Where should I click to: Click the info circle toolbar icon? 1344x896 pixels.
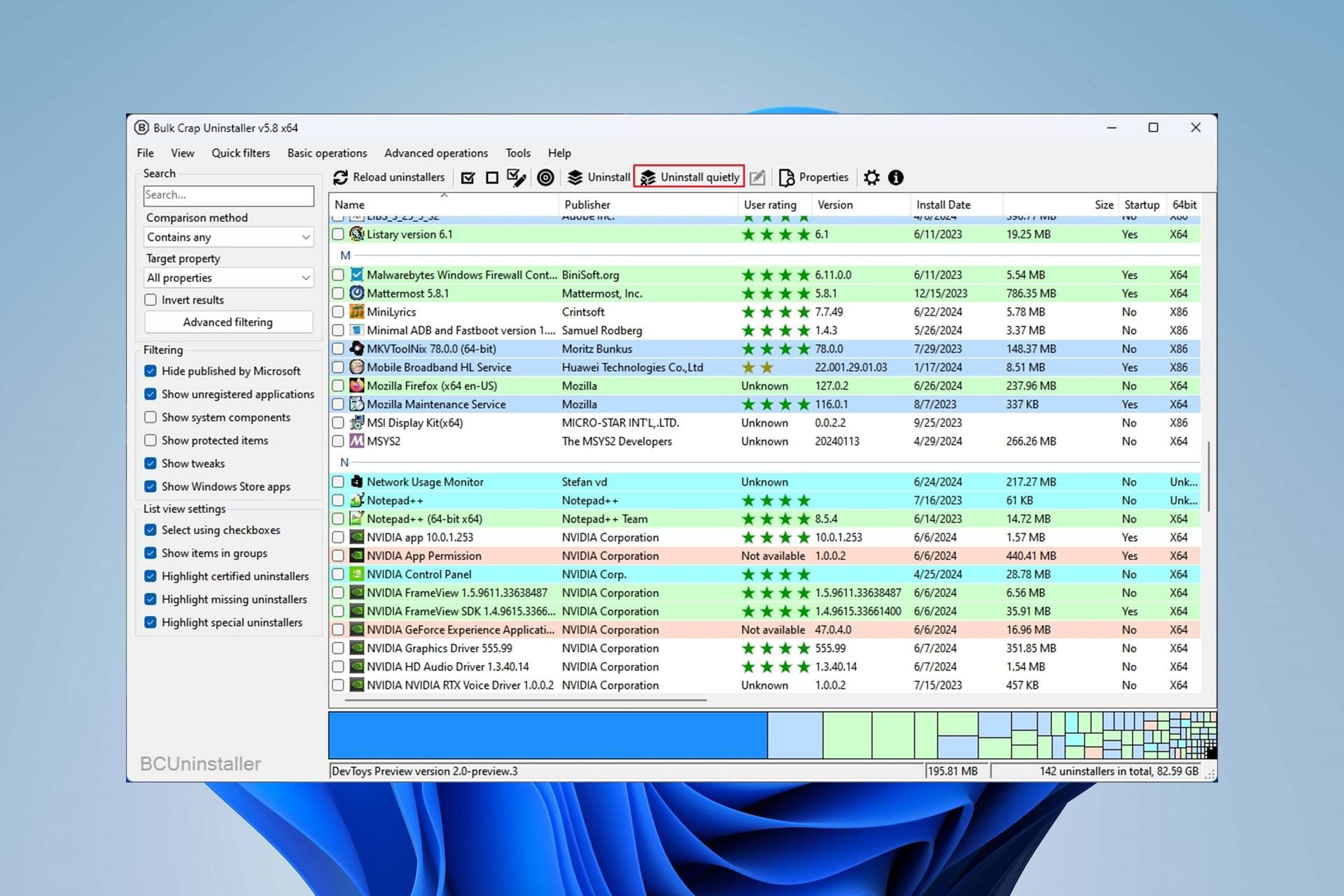[x=896, y=178]
